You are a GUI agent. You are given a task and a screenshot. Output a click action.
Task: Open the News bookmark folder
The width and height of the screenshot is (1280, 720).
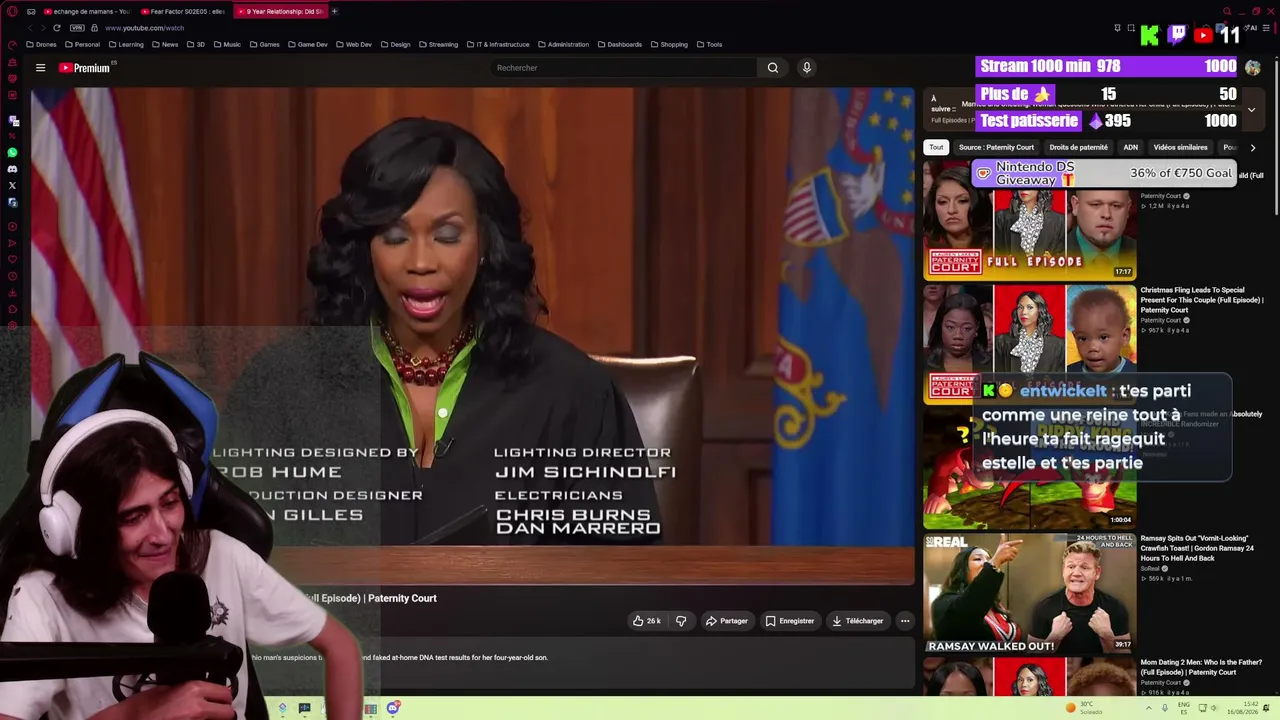pyautogui.click(x=165, y=44)
